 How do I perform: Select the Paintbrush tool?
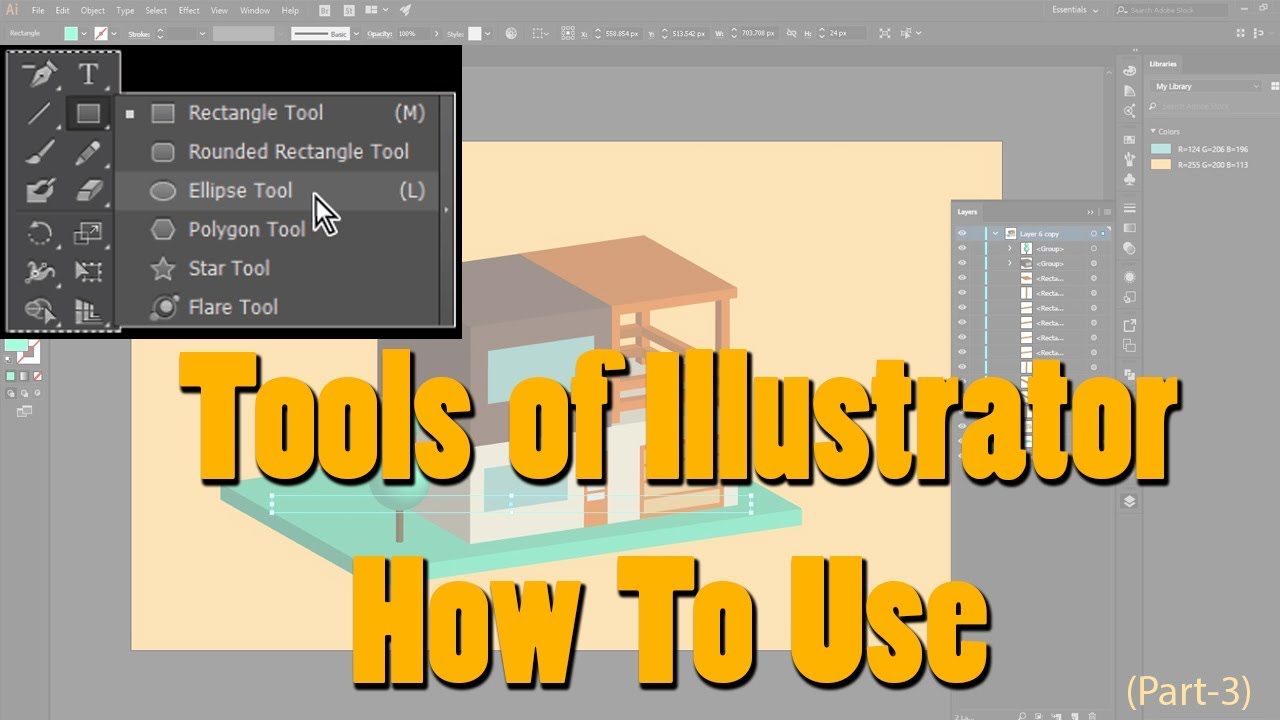(x=39, y=152)
